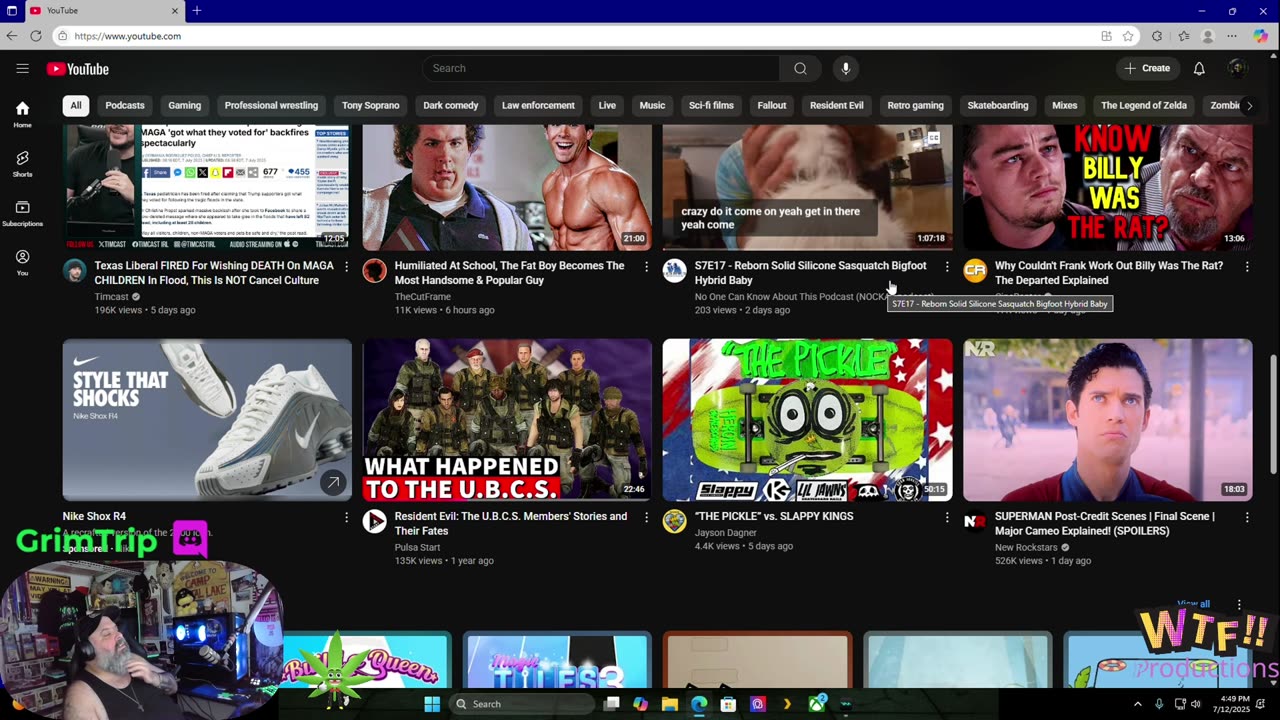
Task: Open options for SUPERMAN Post-Credit video
Action: (x=1247, y=518)
